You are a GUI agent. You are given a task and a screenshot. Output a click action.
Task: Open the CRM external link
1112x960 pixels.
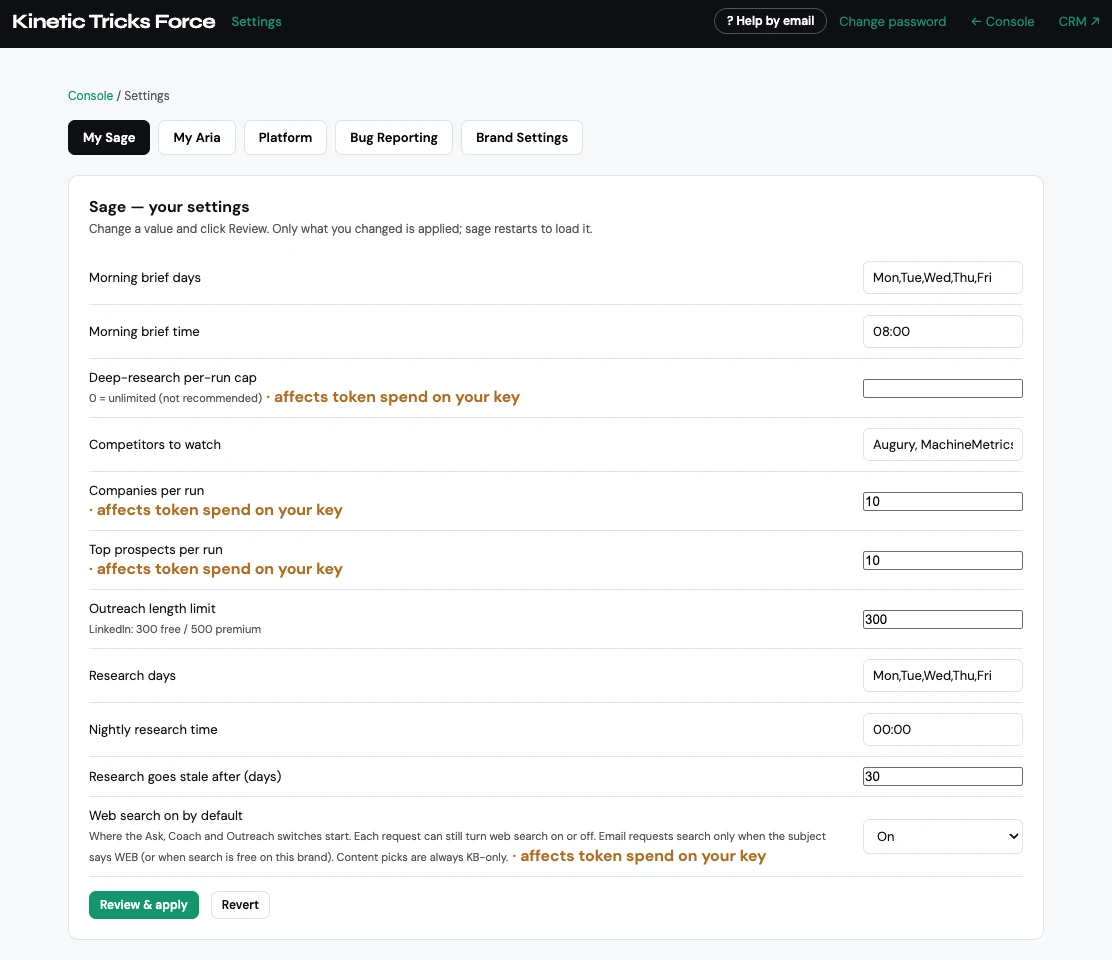click(1079, 21)
